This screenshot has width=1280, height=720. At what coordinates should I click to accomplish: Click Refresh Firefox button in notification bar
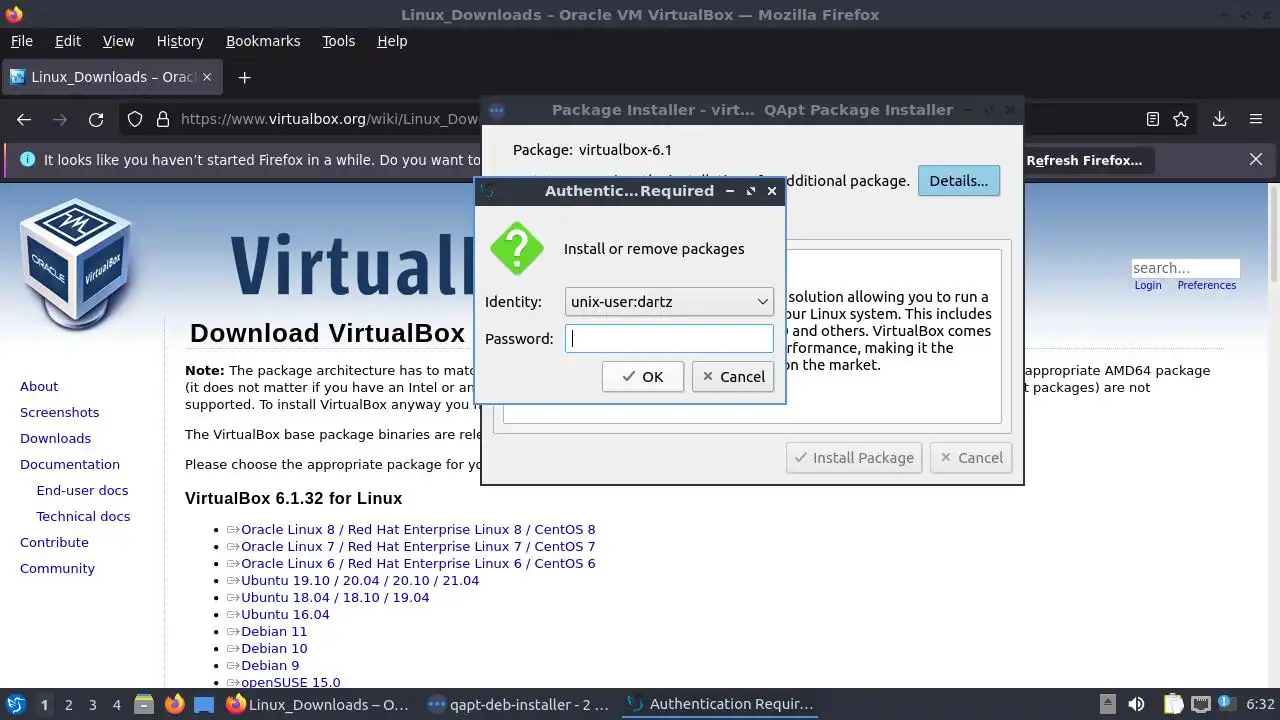pos(1084,160)
